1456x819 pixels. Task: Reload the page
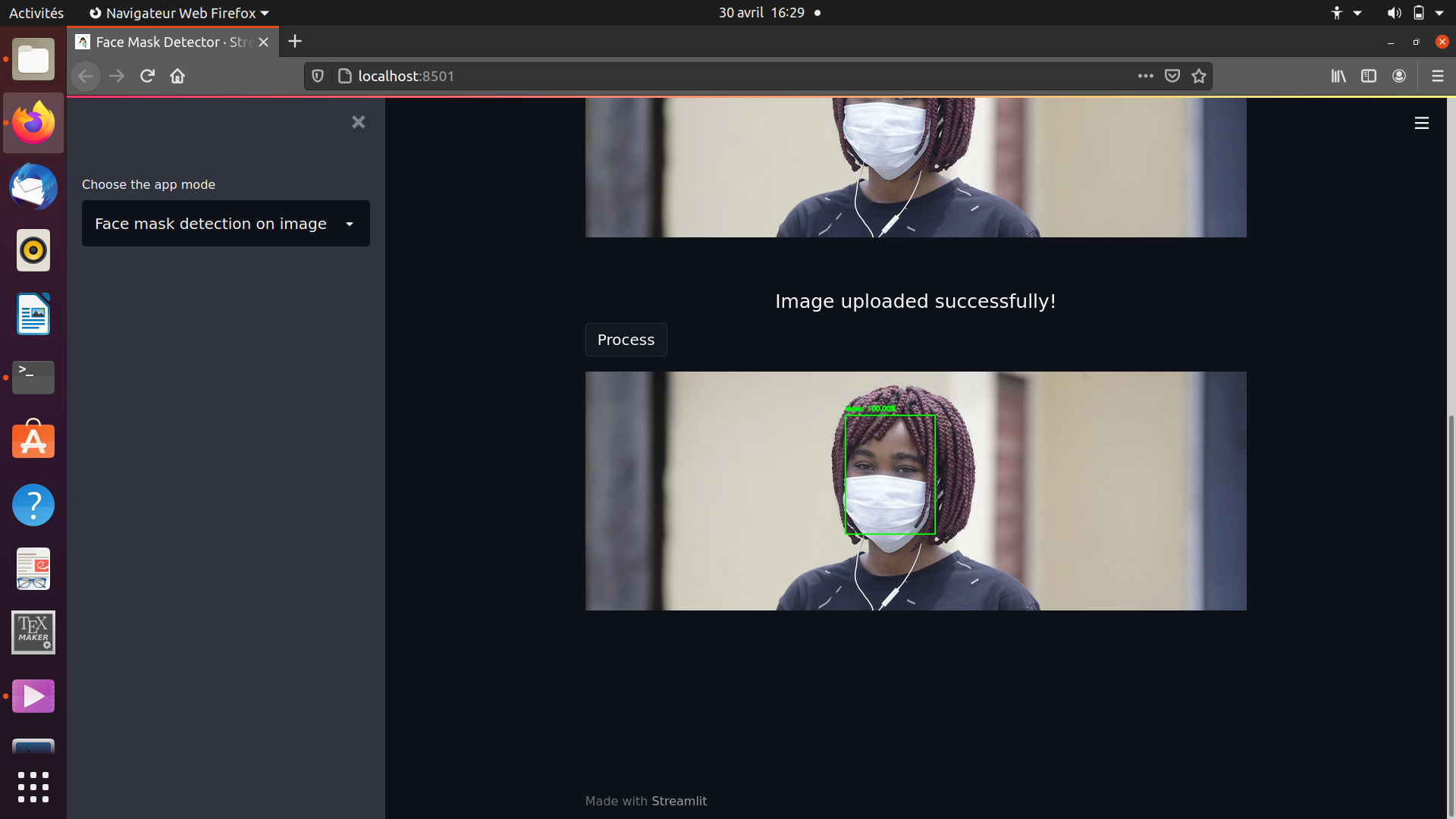[x=147, y=76]
